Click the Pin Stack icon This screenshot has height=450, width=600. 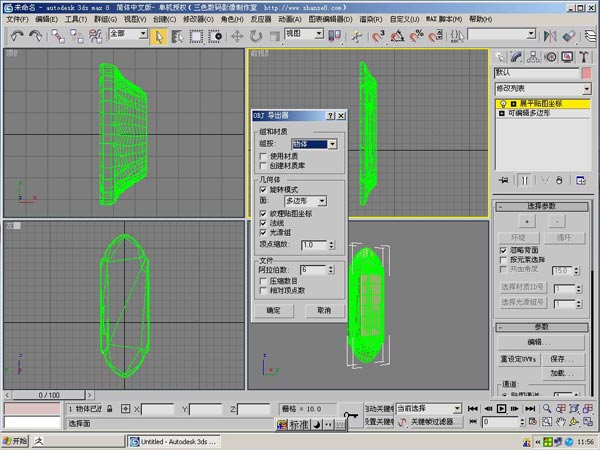(504, 180)
